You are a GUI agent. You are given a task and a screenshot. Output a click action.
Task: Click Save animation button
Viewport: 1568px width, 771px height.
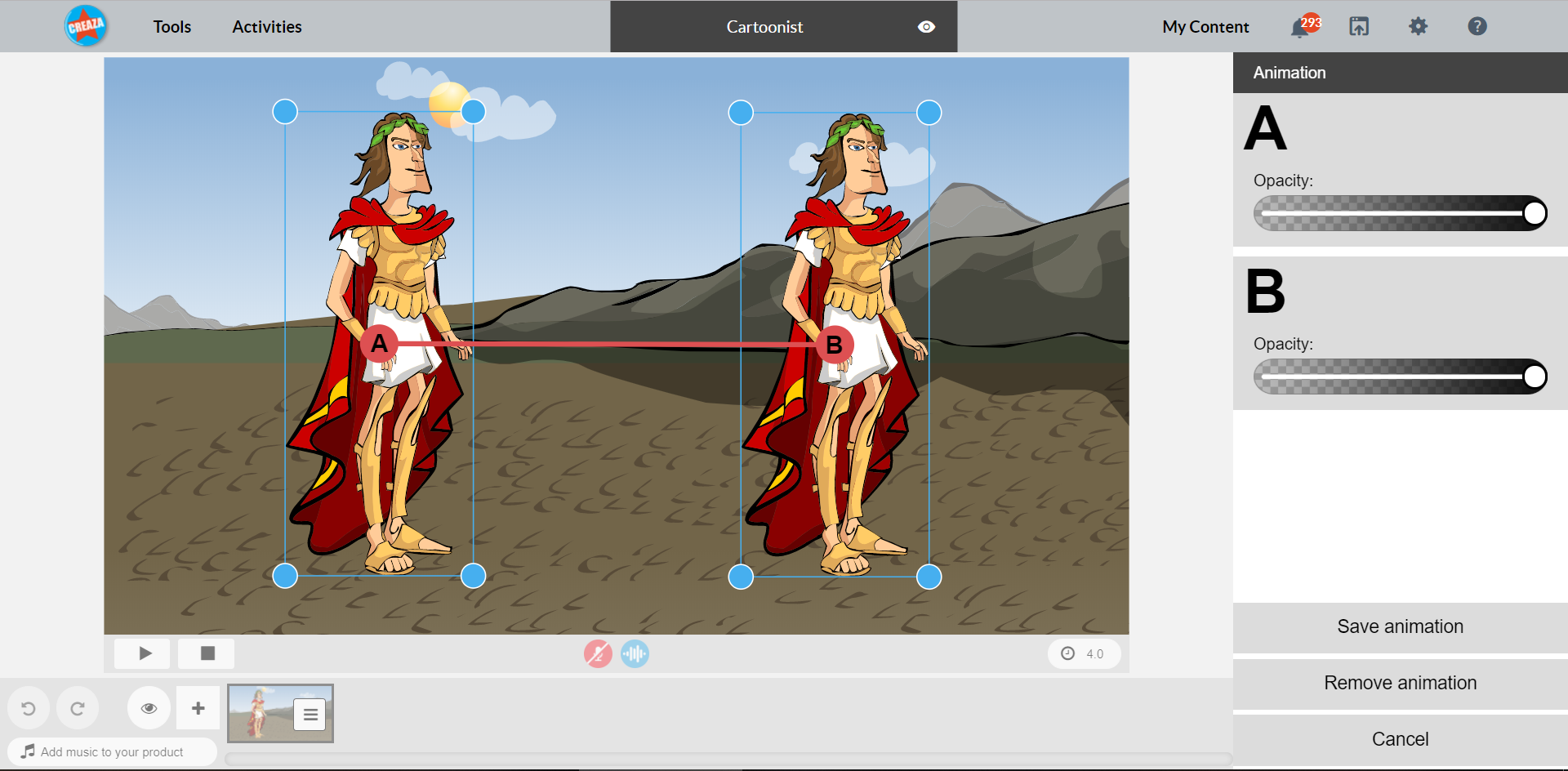pyautogui.click(x=1400, y=626)
